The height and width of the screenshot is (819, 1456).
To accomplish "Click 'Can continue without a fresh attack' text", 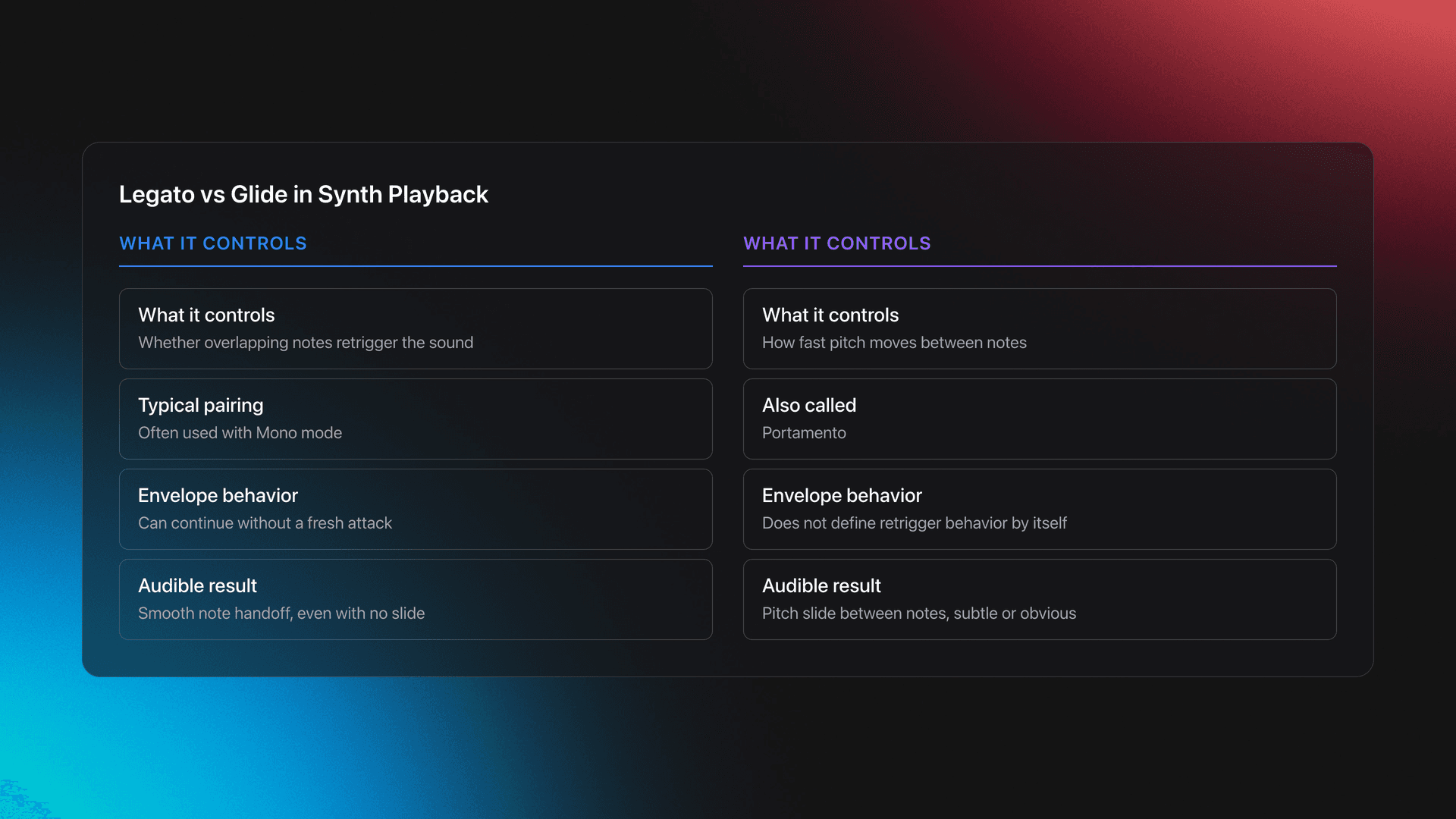I will (x=265, y=522).
